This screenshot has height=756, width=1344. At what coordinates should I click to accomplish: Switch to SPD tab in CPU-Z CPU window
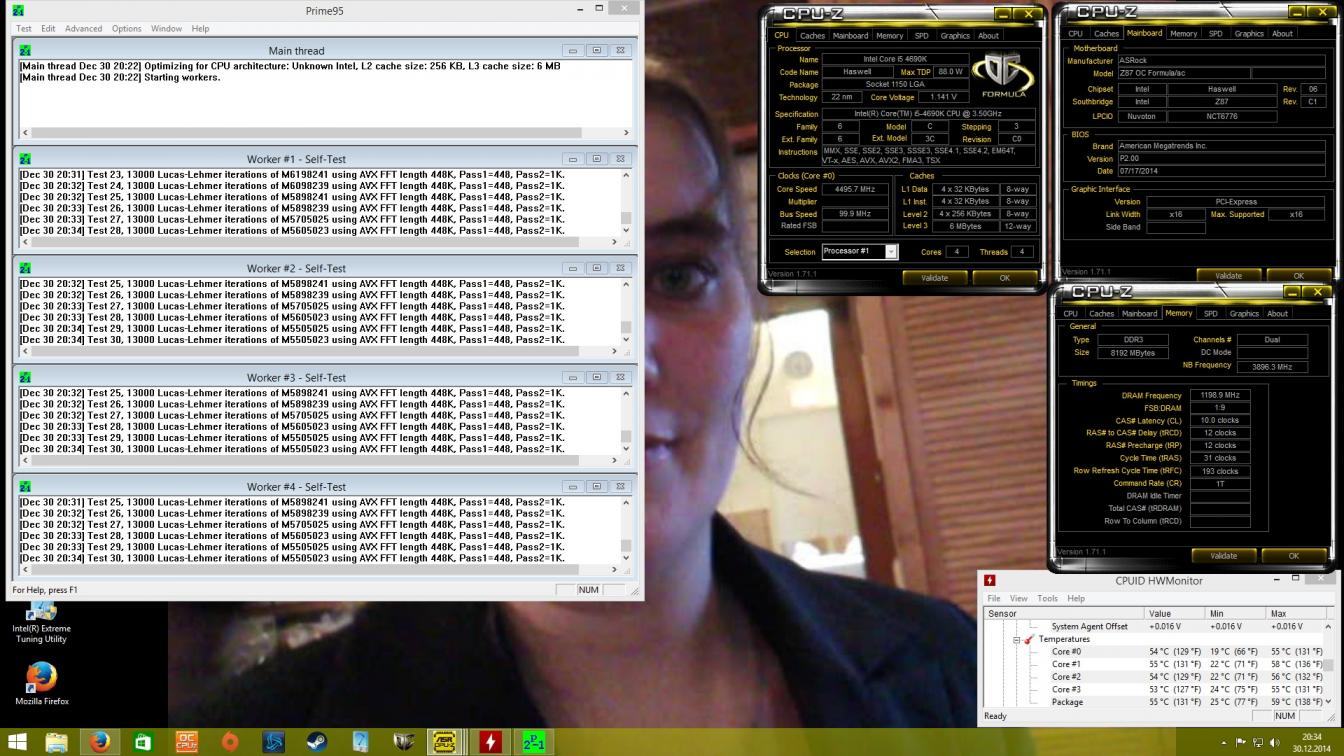pos(921,35)
